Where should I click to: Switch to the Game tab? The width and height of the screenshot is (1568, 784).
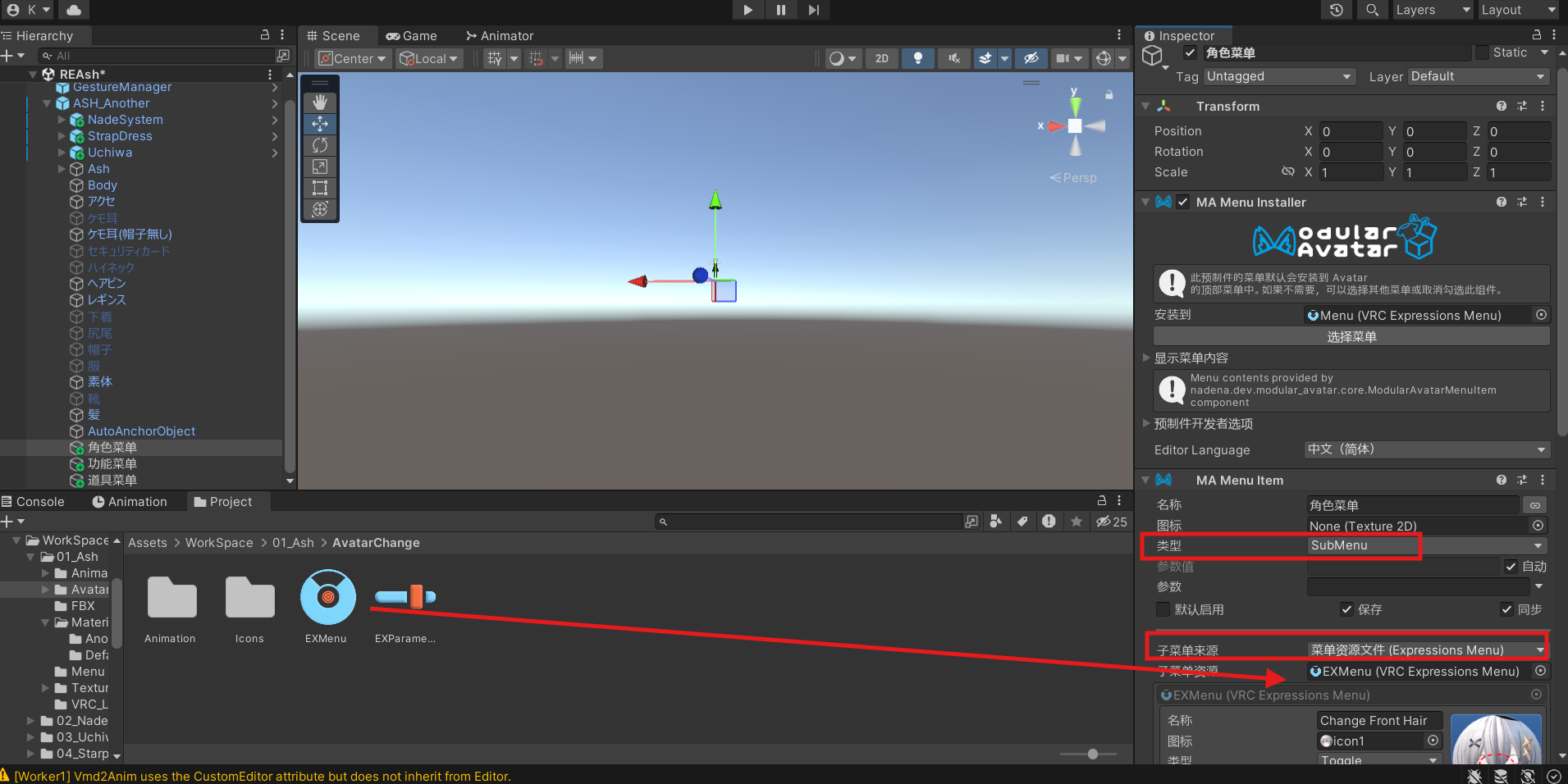pos(412,36)
